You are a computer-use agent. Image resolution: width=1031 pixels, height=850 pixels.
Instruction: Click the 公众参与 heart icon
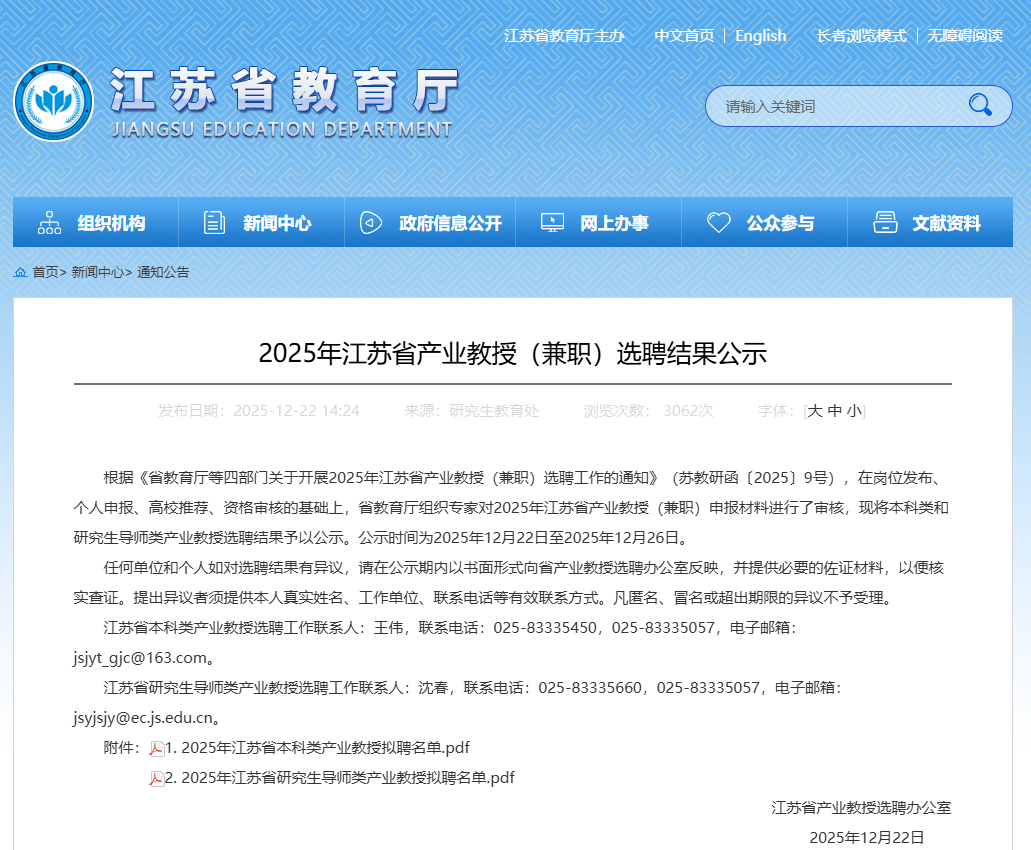click(x=718, y=222)
